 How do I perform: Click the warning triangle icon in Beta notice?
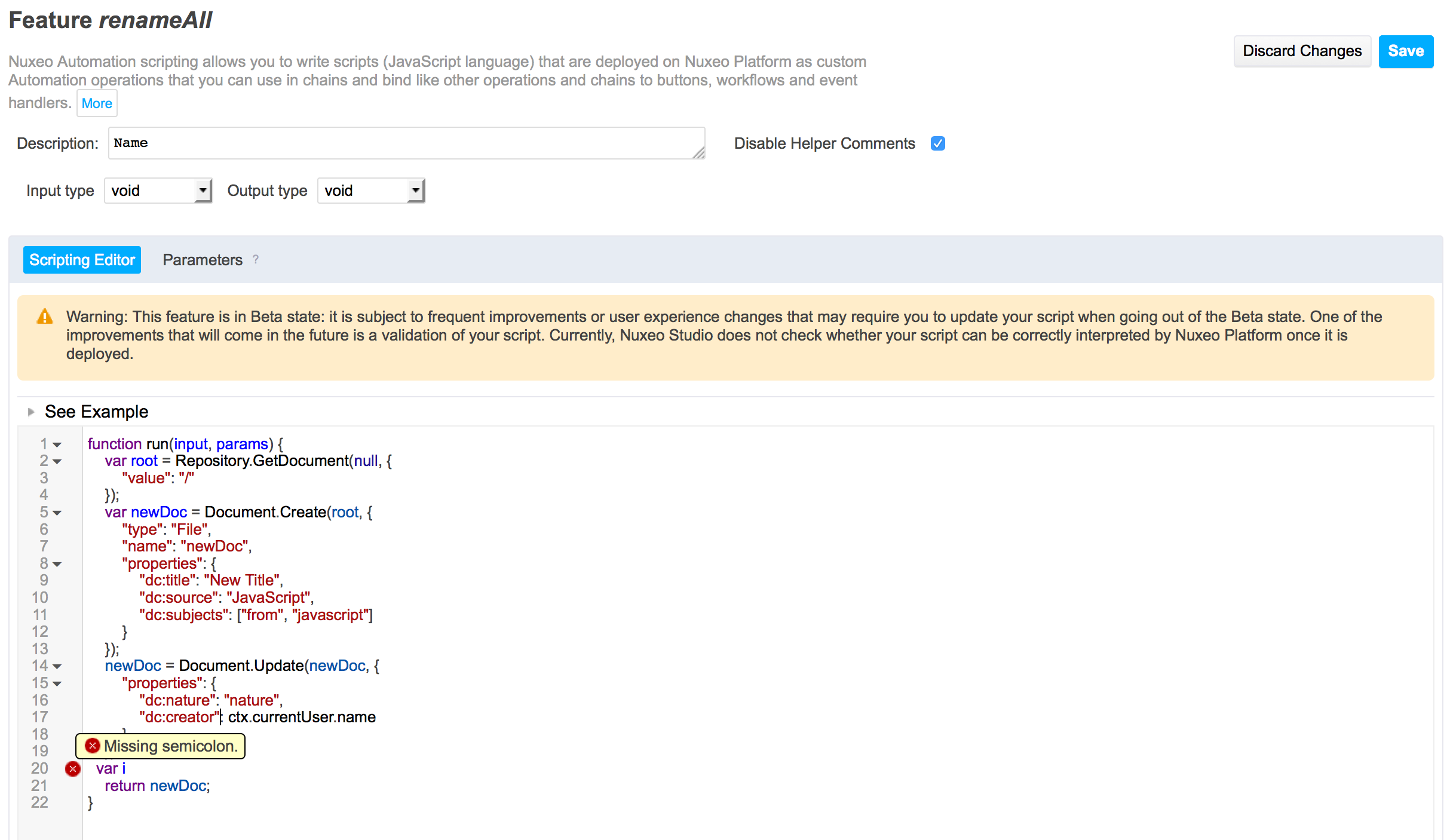coord(45,317)
